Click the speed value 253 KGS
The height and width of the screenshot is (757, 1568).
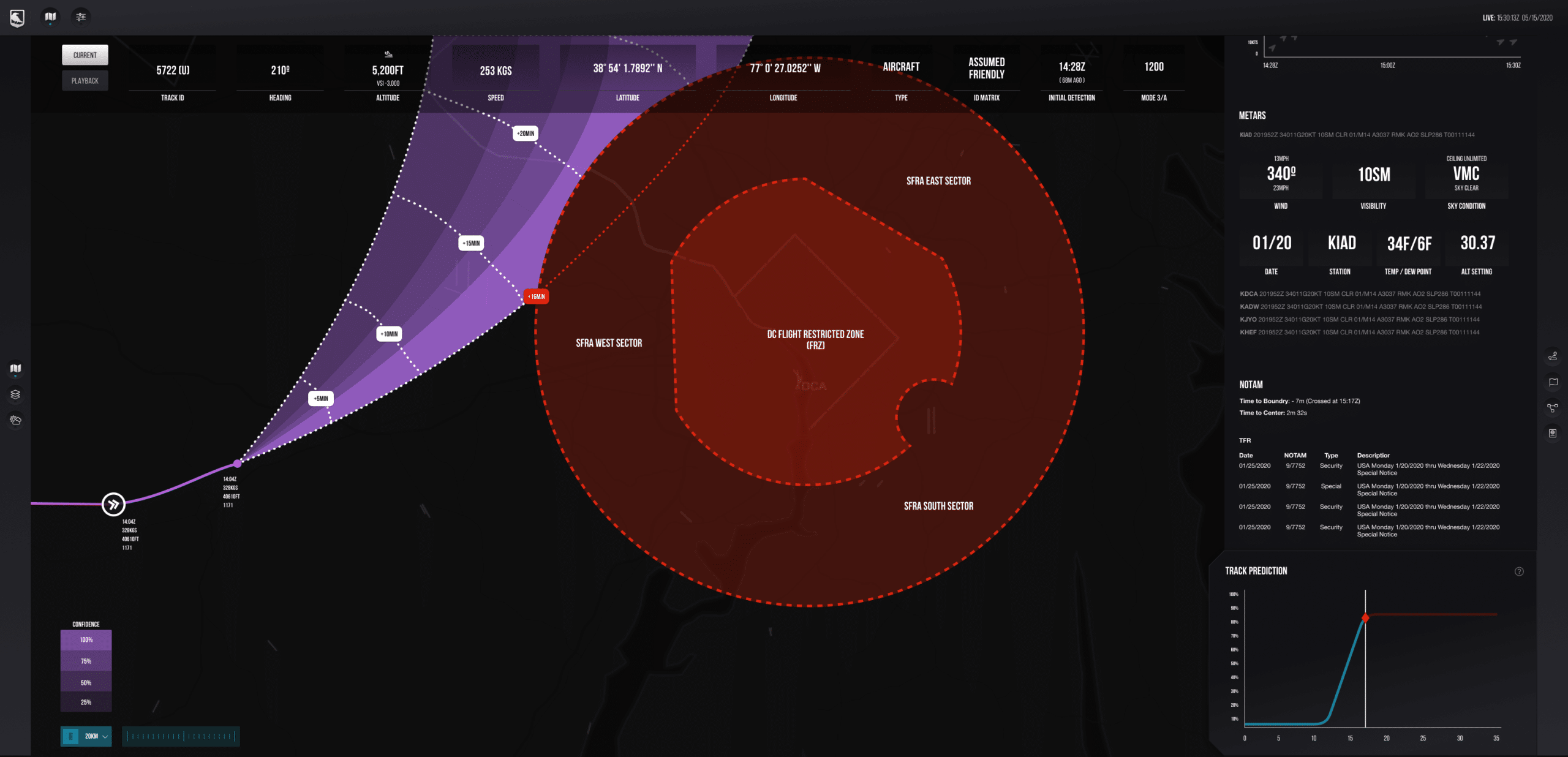496,71
